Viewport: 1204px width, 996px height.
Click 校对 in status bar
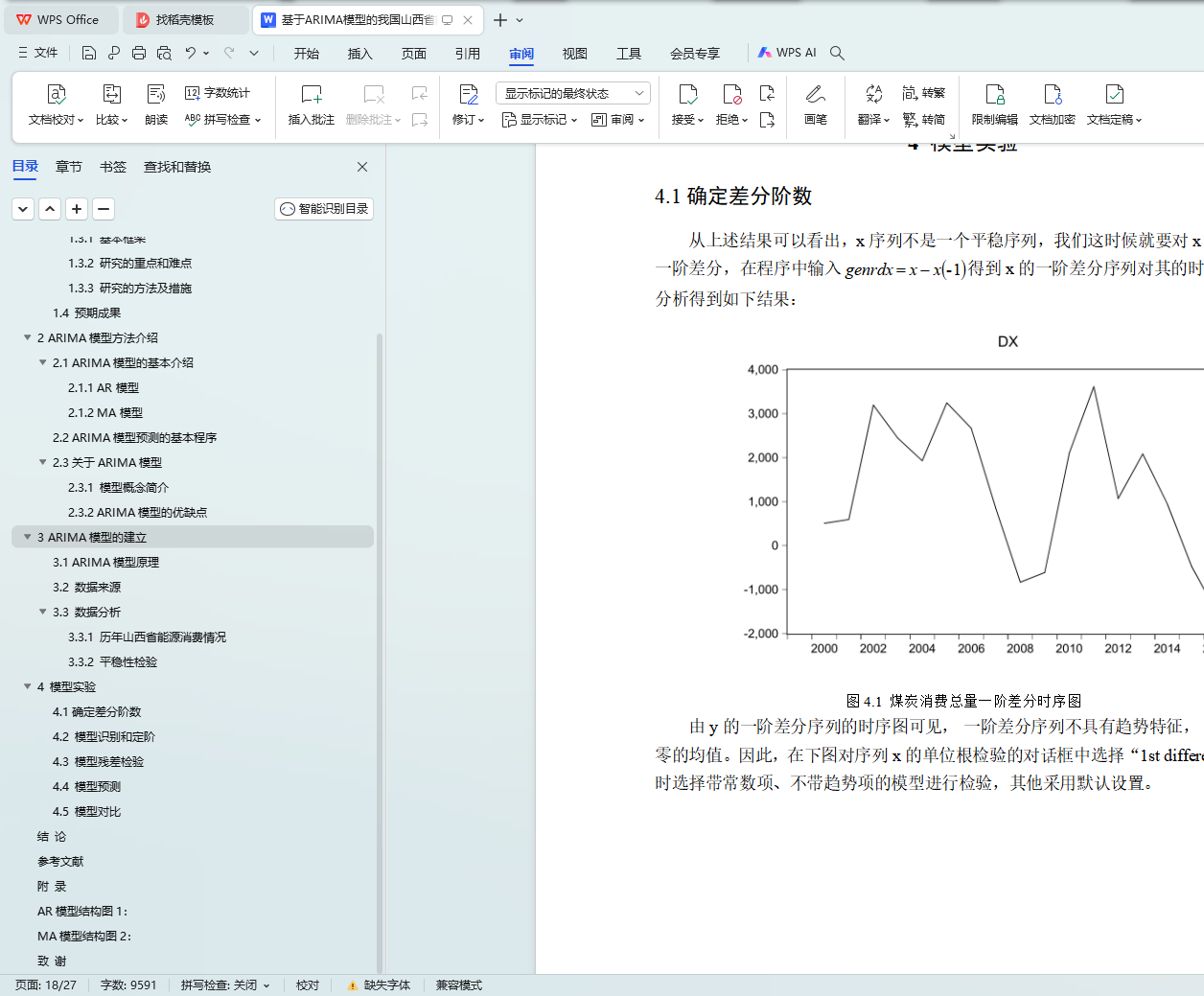308,985
